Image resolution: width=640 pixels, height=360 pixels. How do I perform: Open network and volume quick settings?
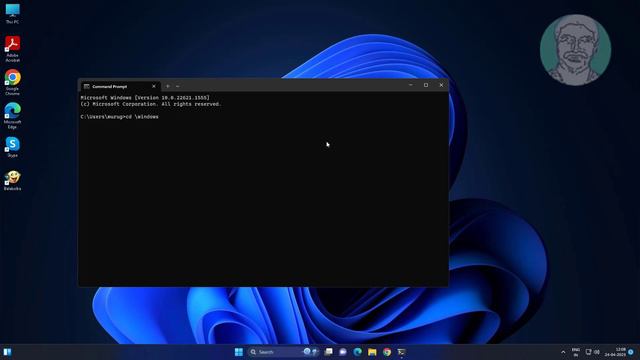(593, 352)
